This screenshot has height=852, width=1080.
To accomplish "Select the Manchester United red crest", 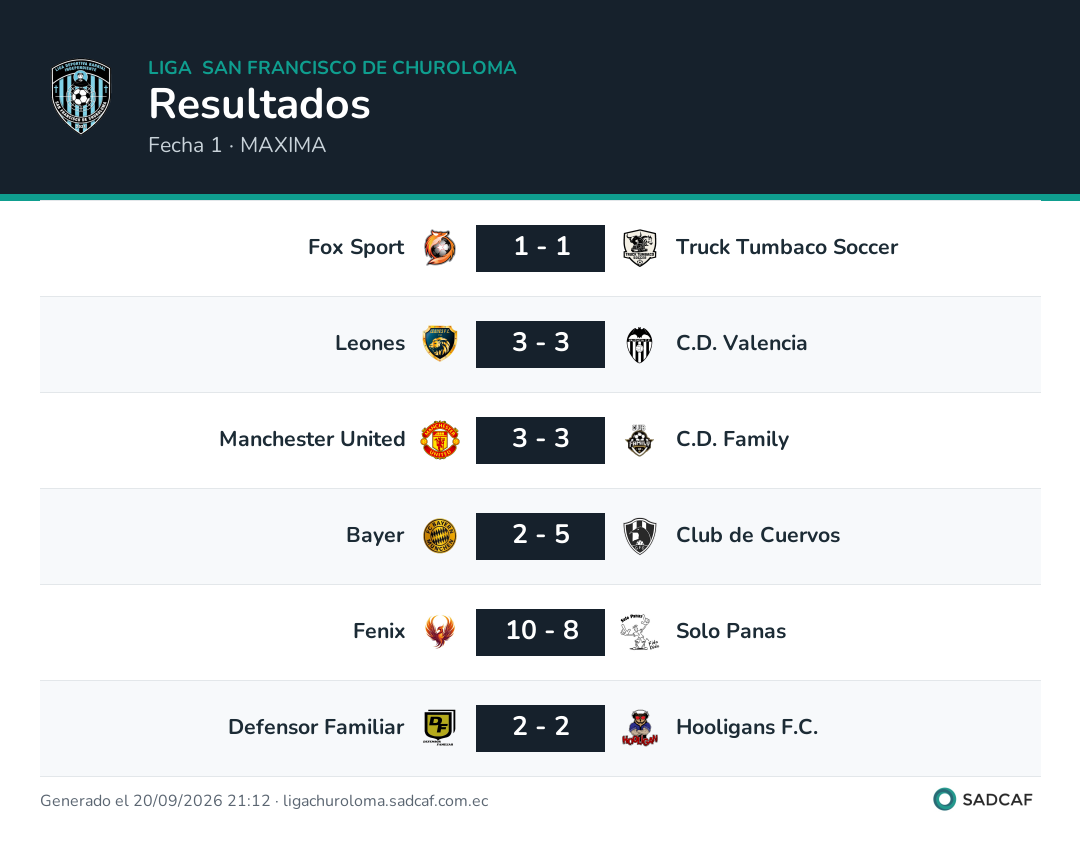I will [x=439, y=440].
